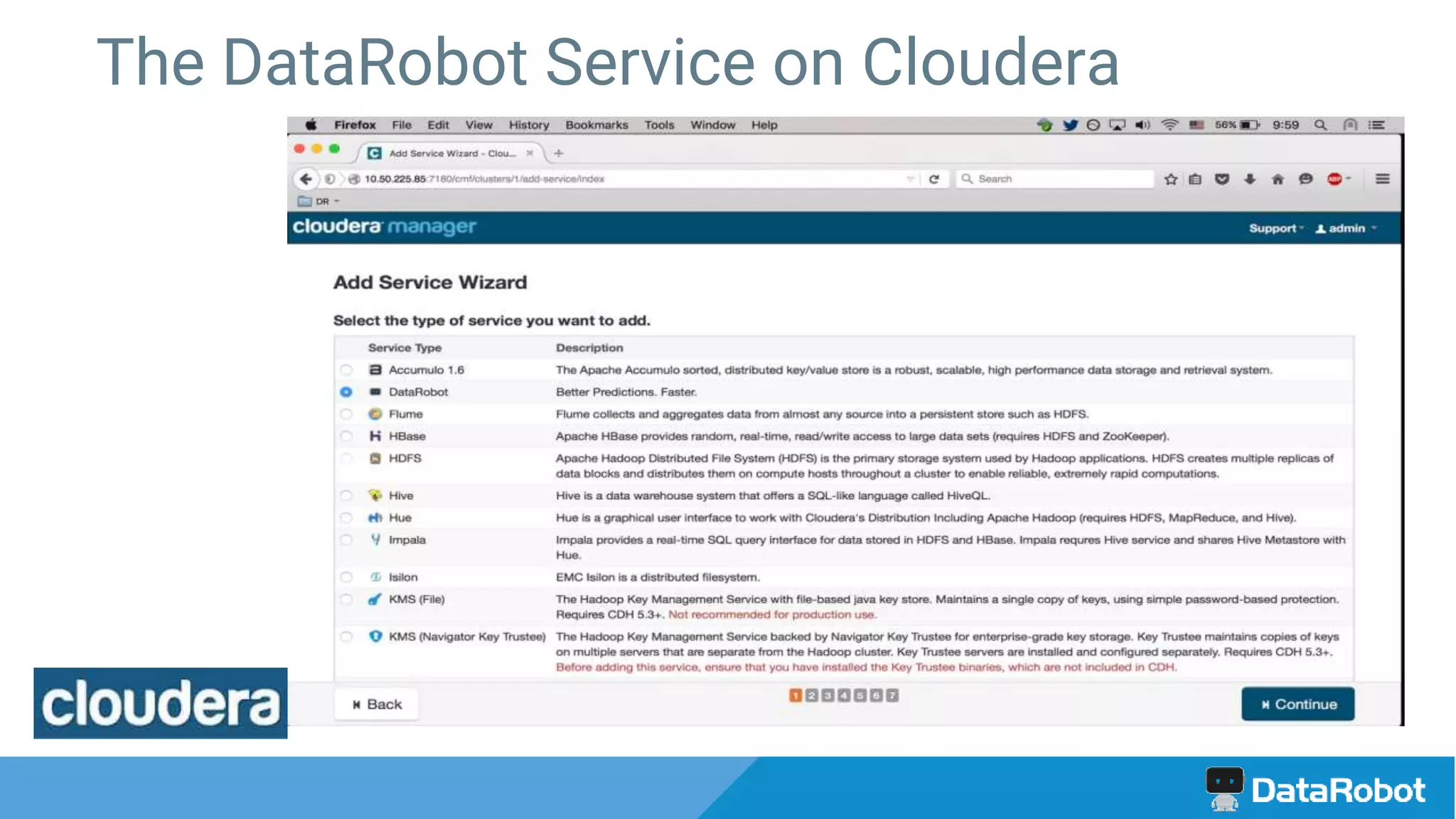Open the History menu
1456x819 pixels.
coord(529,124)
